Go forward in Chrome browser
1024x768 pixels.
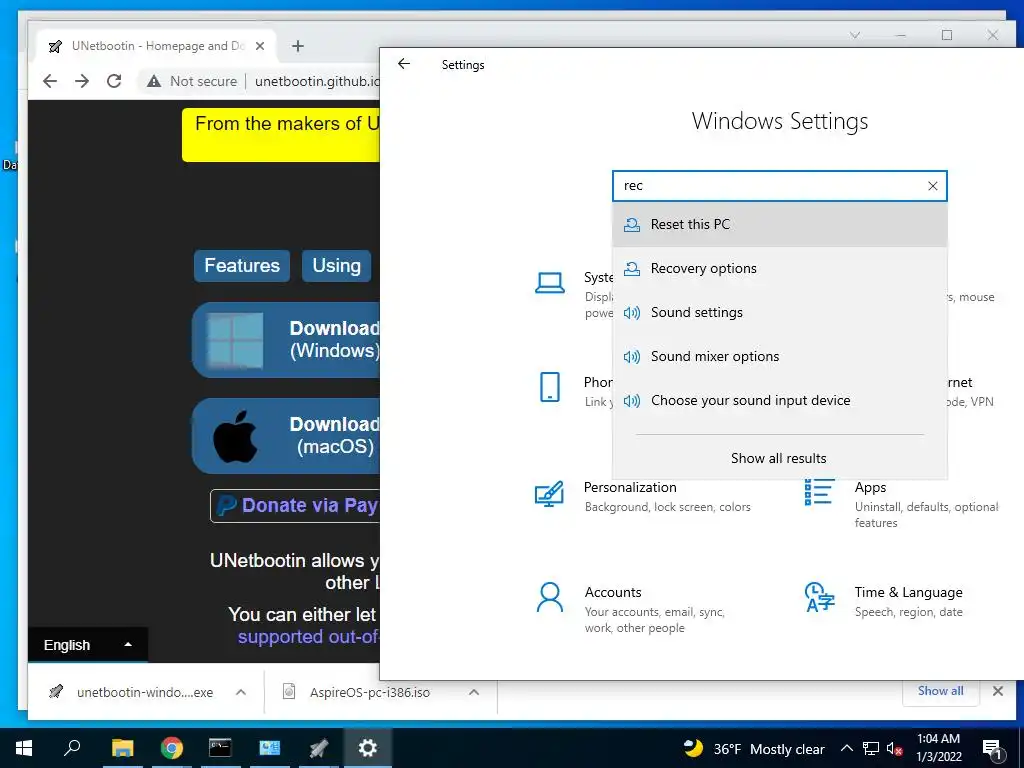tap(82, 81)
